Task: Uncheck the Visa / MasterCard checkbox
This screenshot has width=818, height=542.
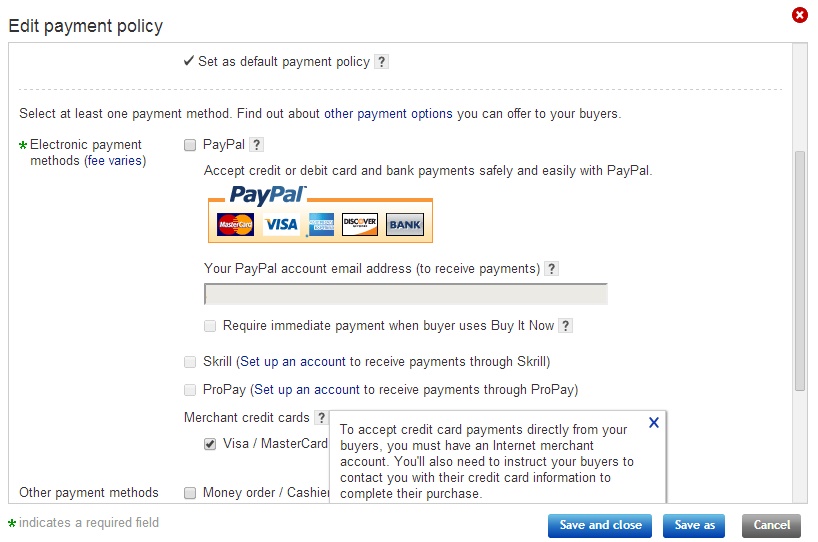Action: pos(210,444)
